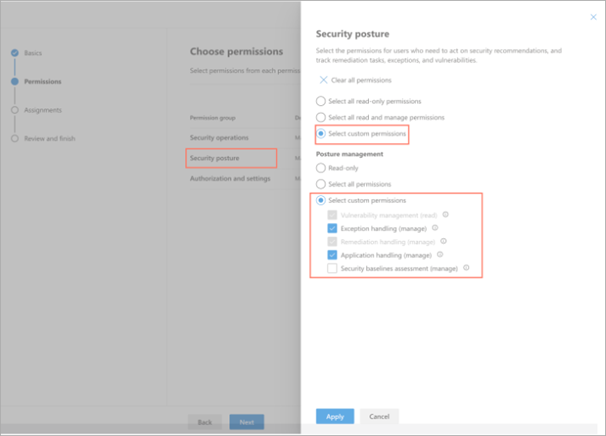
Task: Choose Select all read and manage permissions
Action: (x=320, y=117)
